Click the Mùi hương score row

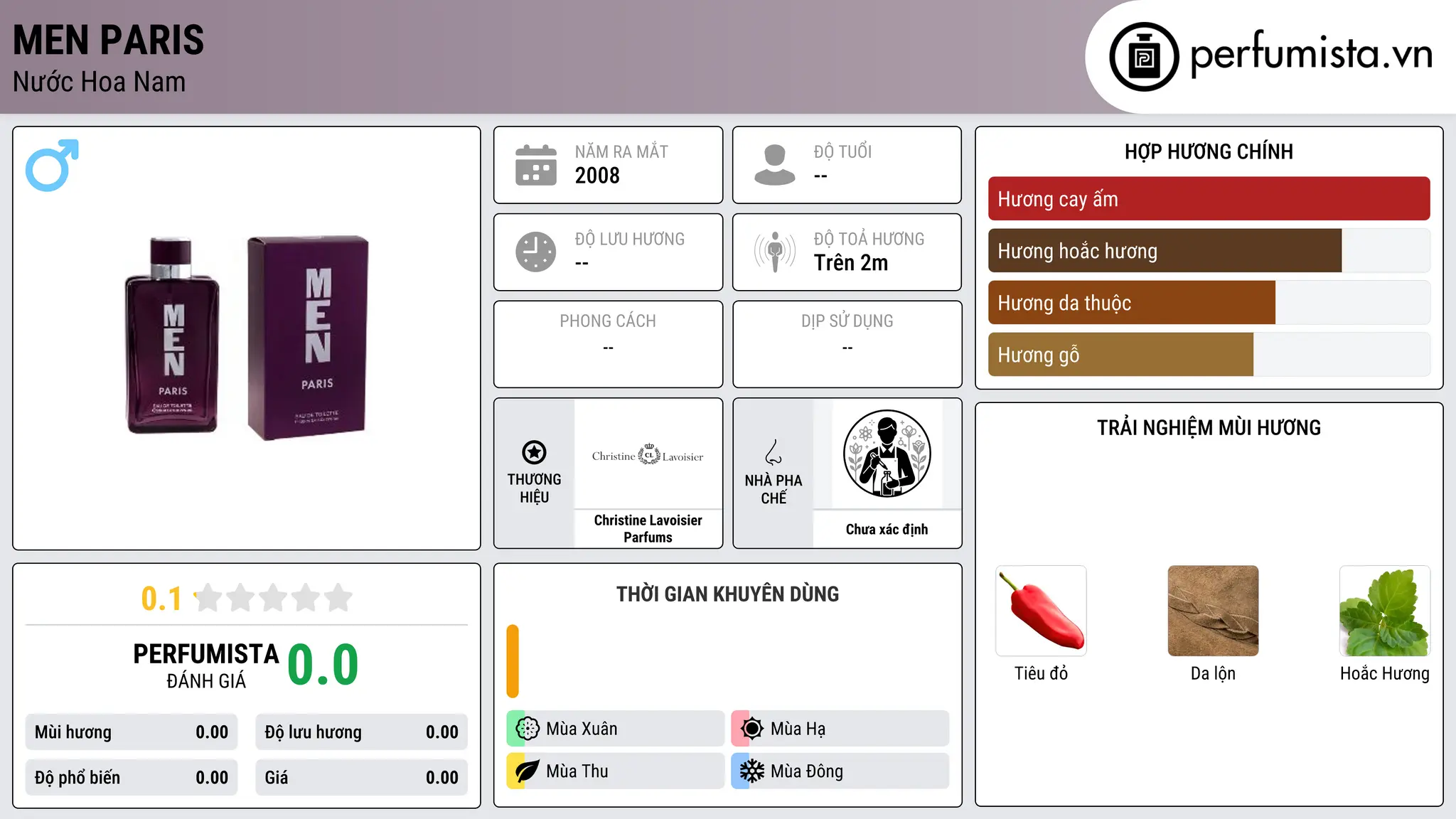pyautogui.click(x=132, y=732)
